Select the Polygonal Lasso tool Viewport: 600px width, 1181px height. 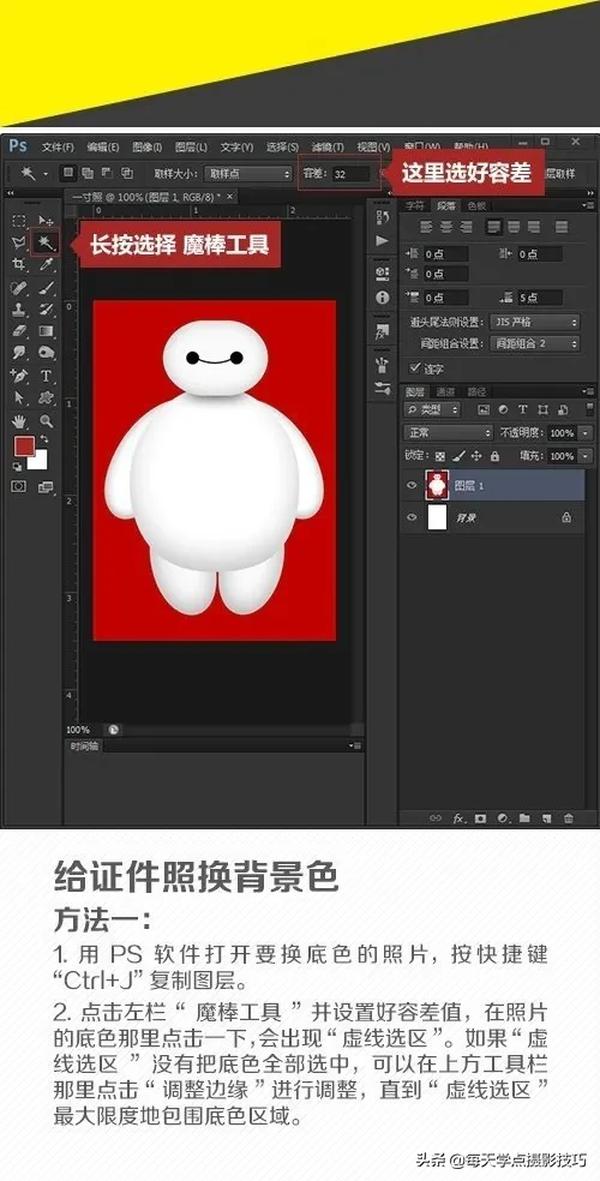tap(20, 242)
